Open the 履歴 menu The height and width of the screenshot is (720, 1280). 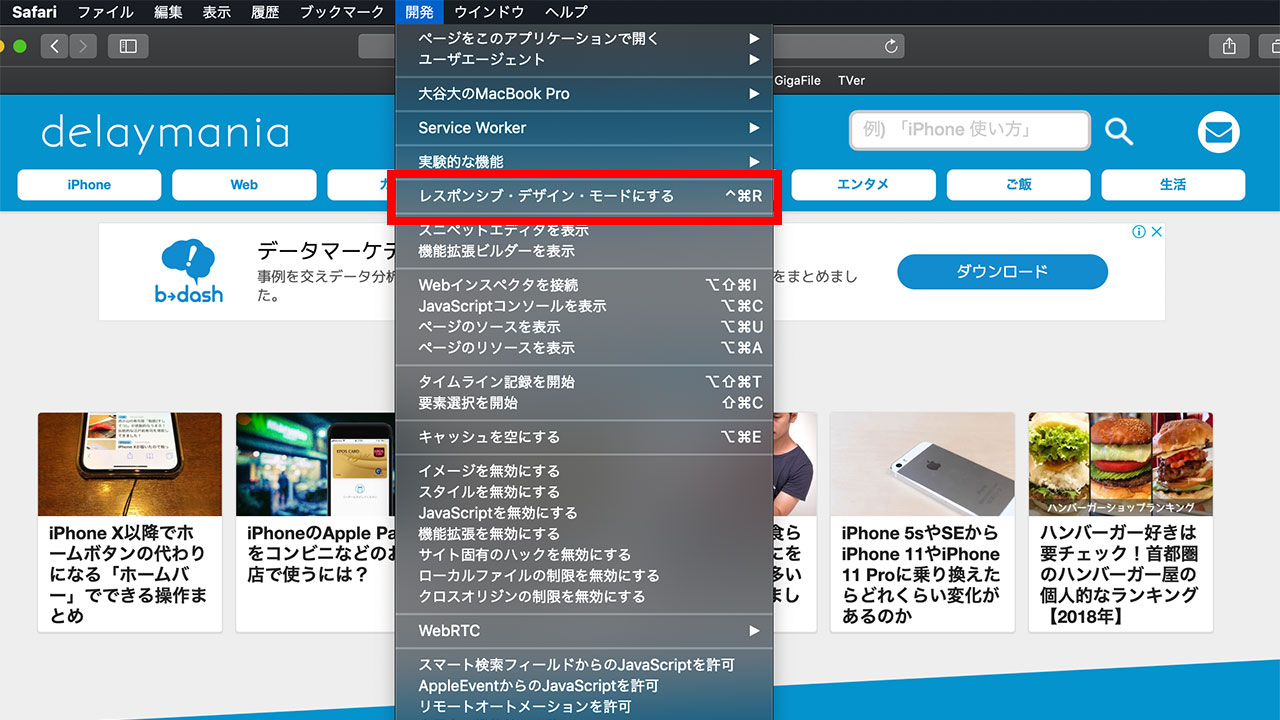[x=264, y=12]
